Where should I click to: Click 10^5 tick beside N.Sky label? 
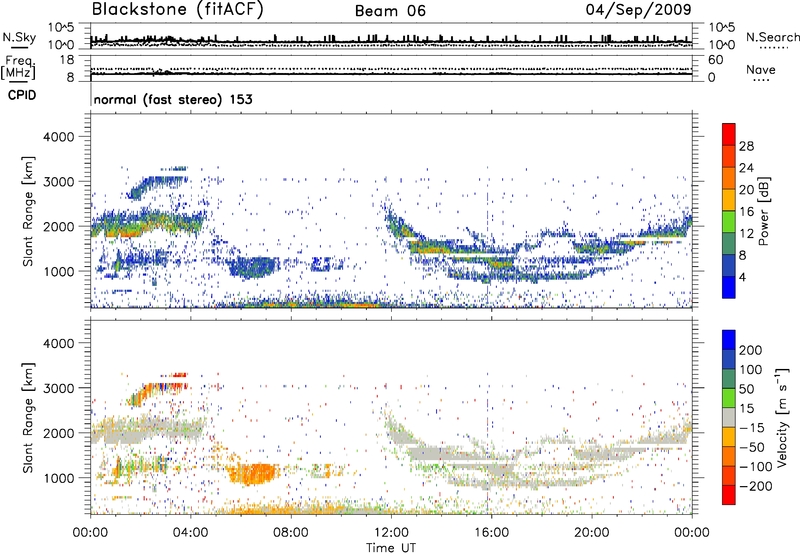click(61, 27)
